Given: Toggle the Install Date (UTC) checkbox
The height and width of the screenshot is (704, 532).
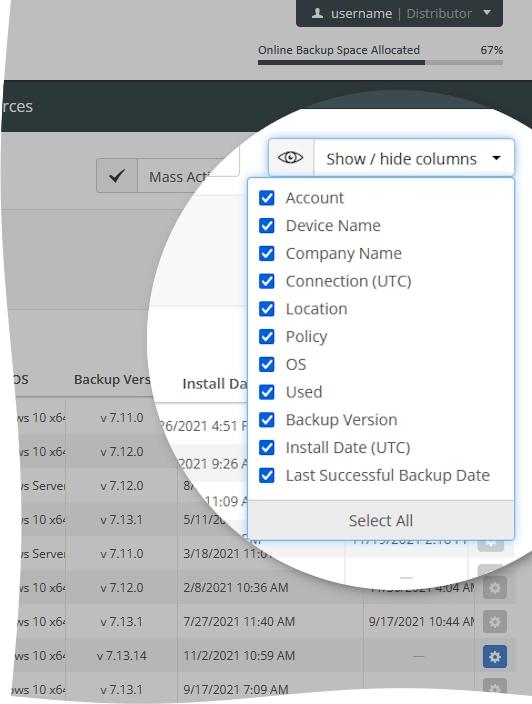Looking at the screenshot, I should 267,447.
